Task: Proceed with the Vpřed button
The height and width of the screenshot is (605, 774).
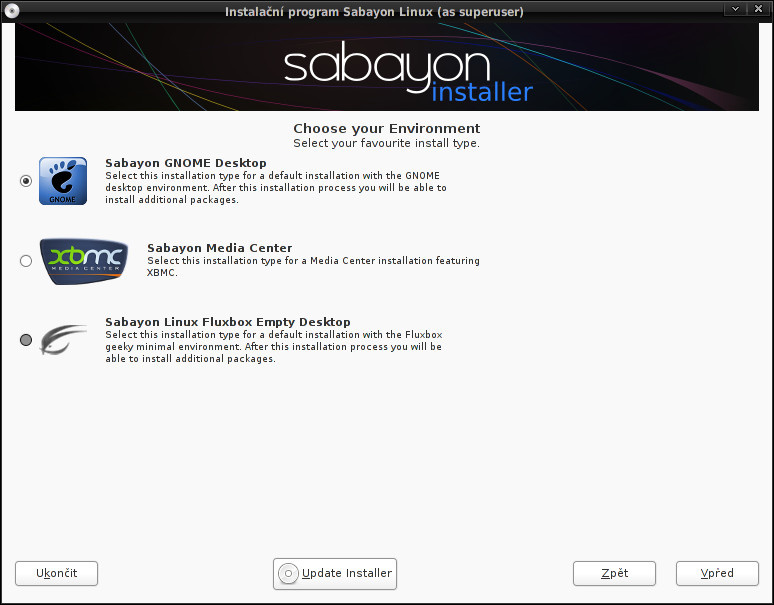Action: tap(717, 573)
